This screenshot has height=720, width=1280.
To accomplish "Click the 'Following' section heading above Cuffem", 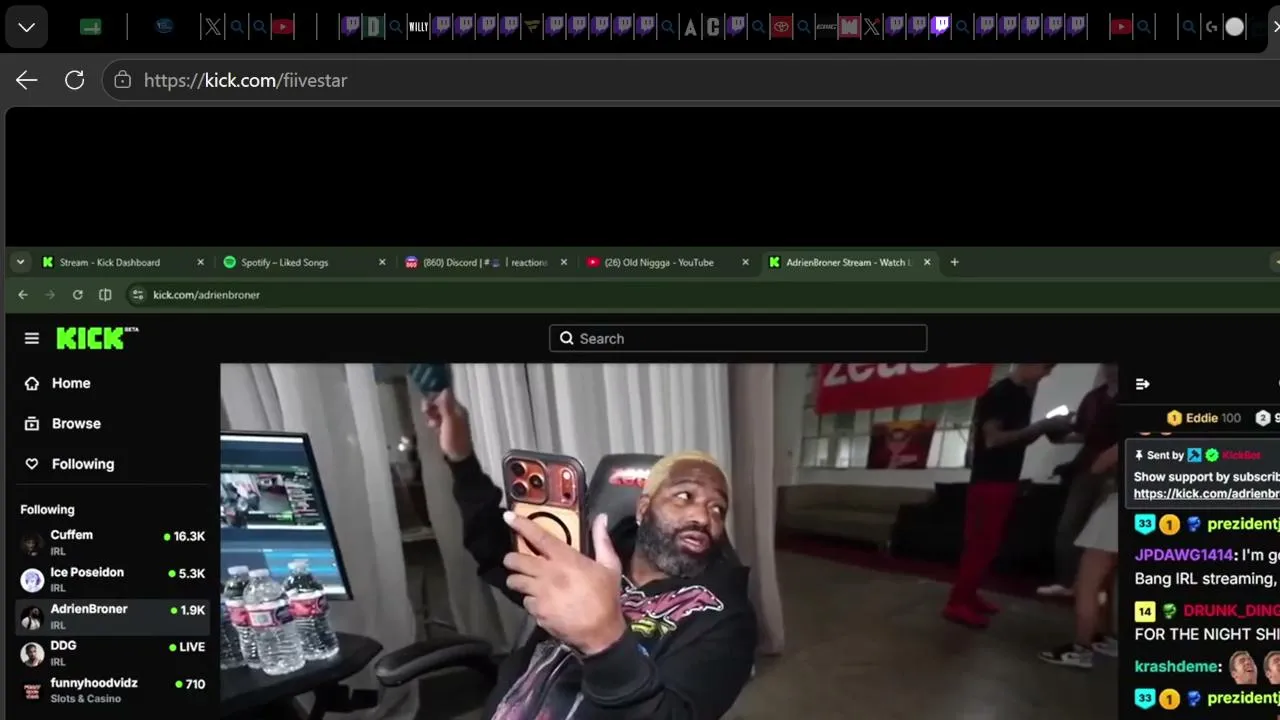I will click(47, 510).
